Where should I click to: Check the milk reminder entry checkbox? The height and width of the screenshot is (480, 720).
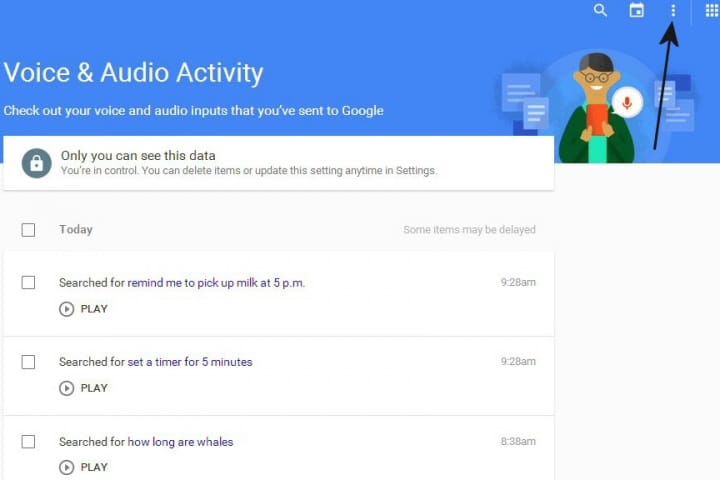(28, 283)
